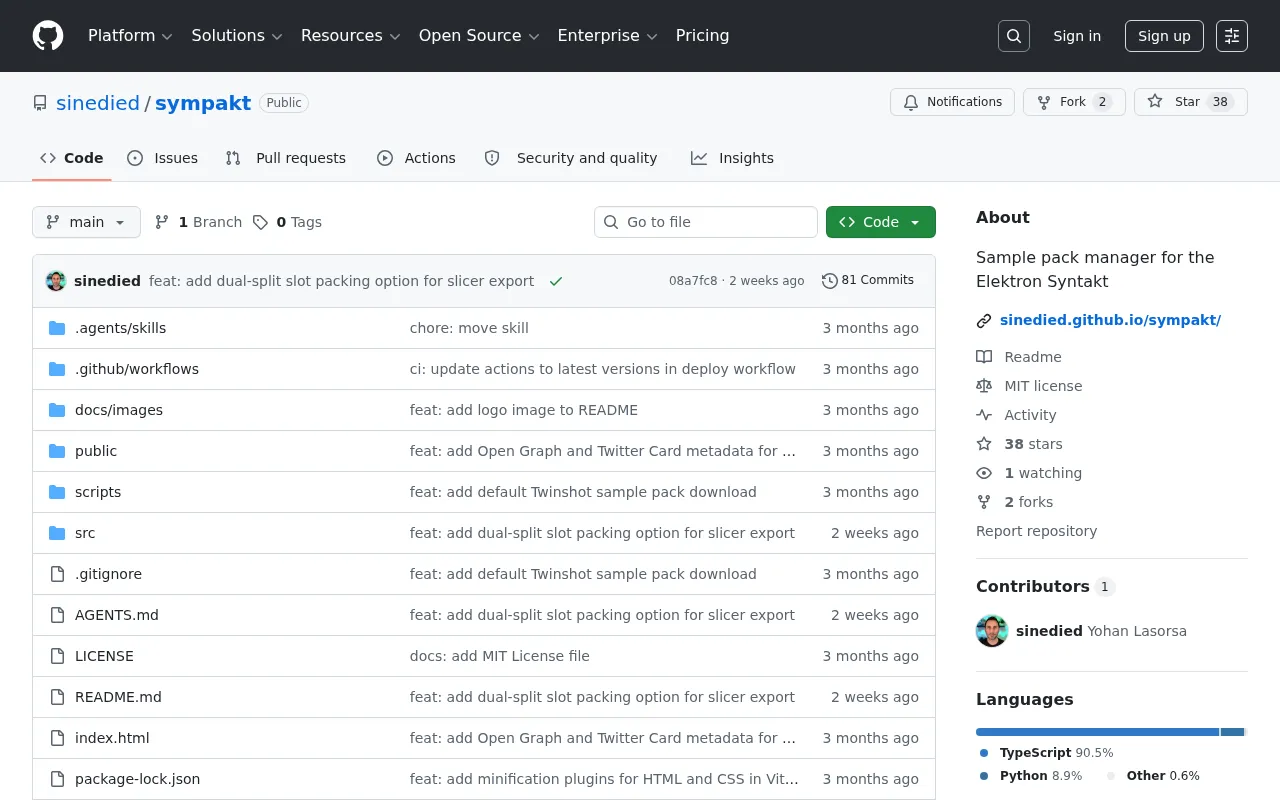Image resolution: width=1280 pixels, height=800 pixels.
Task: Click the file icon beside index.html
Action: [x=57, y=738]
